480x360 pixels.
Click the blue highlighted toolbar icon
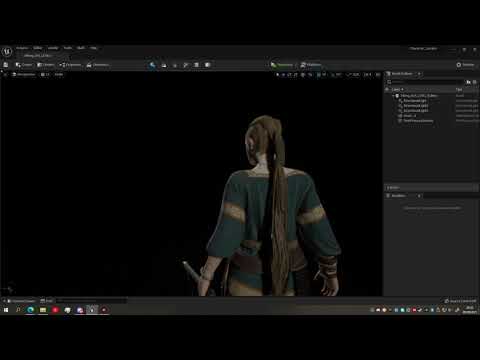coord(152,65)
